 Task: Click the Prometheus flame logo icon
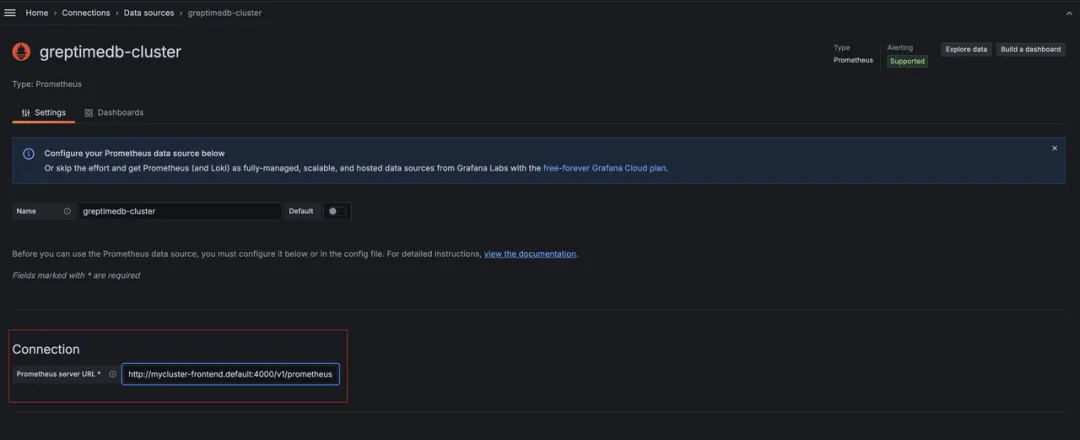coord(21,52)
